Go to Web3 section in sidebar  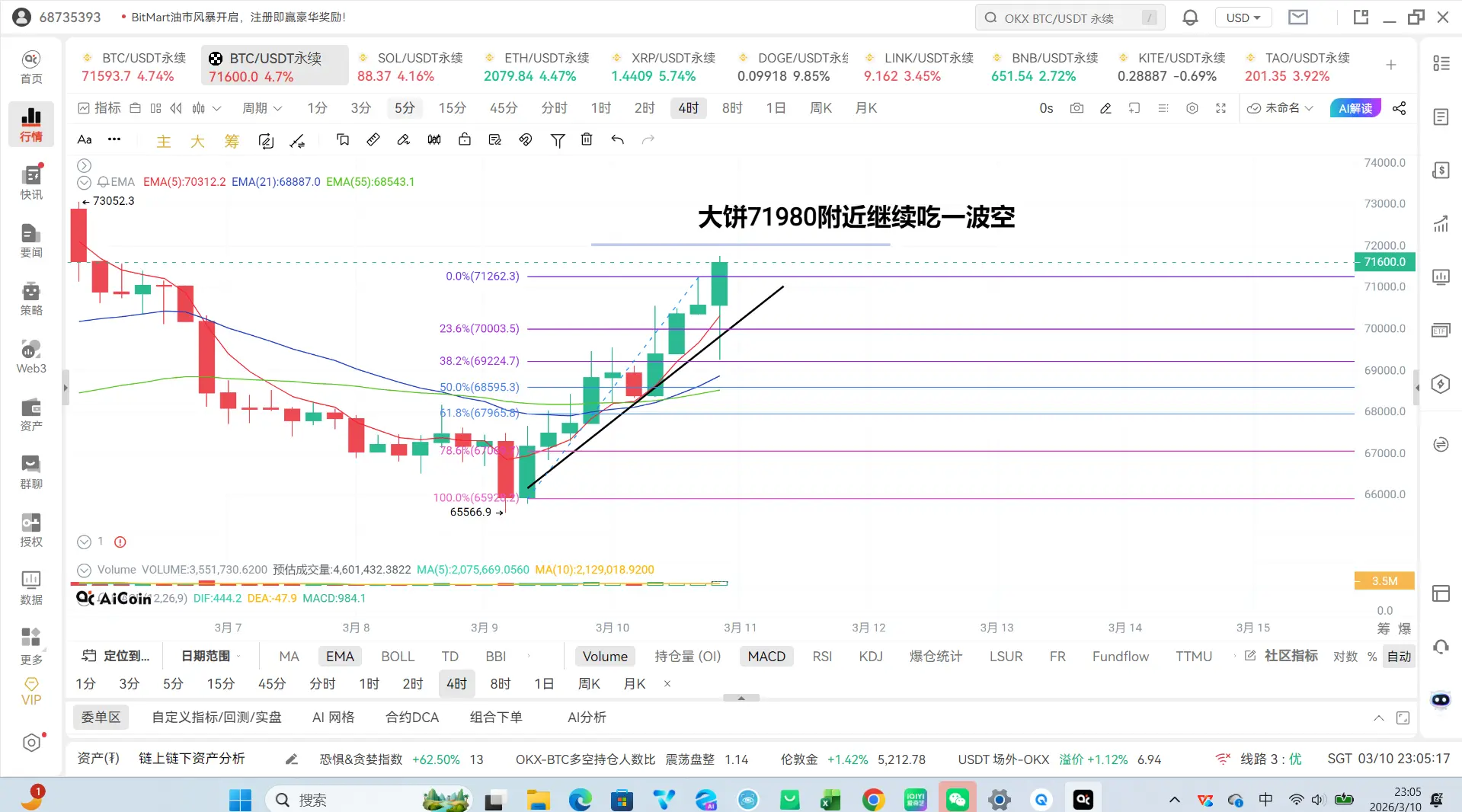(x=31, y=356)
